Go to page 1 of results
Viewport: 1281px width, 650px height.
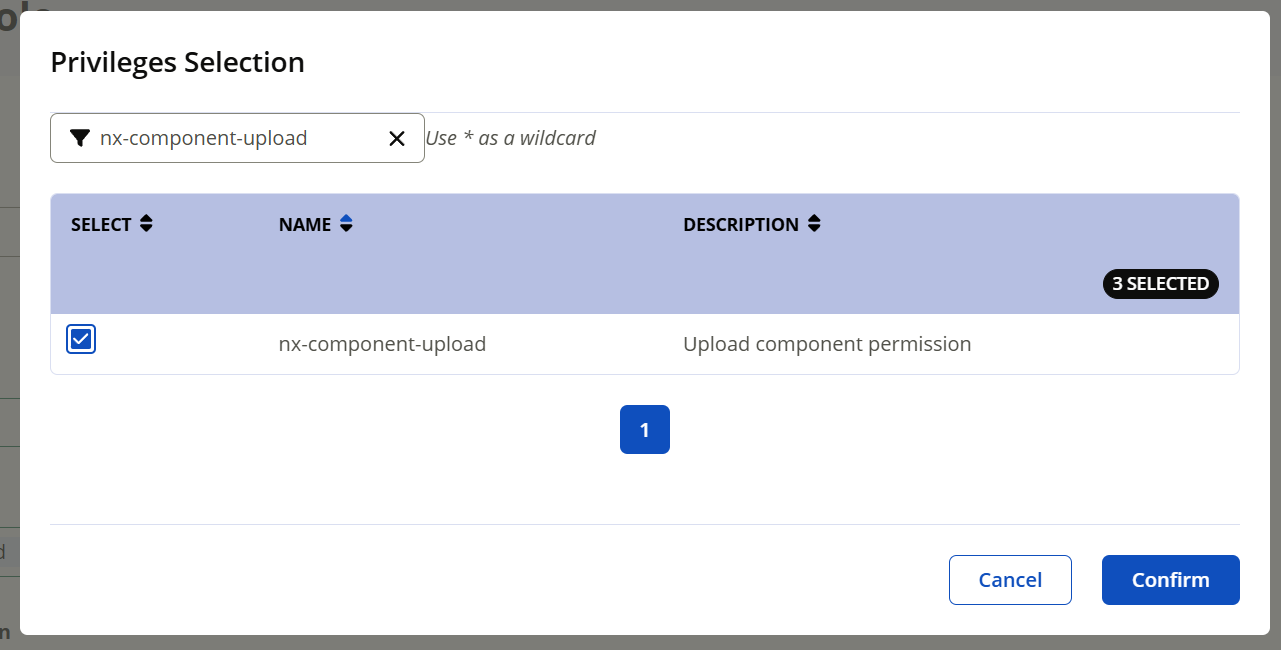[645, 430]
